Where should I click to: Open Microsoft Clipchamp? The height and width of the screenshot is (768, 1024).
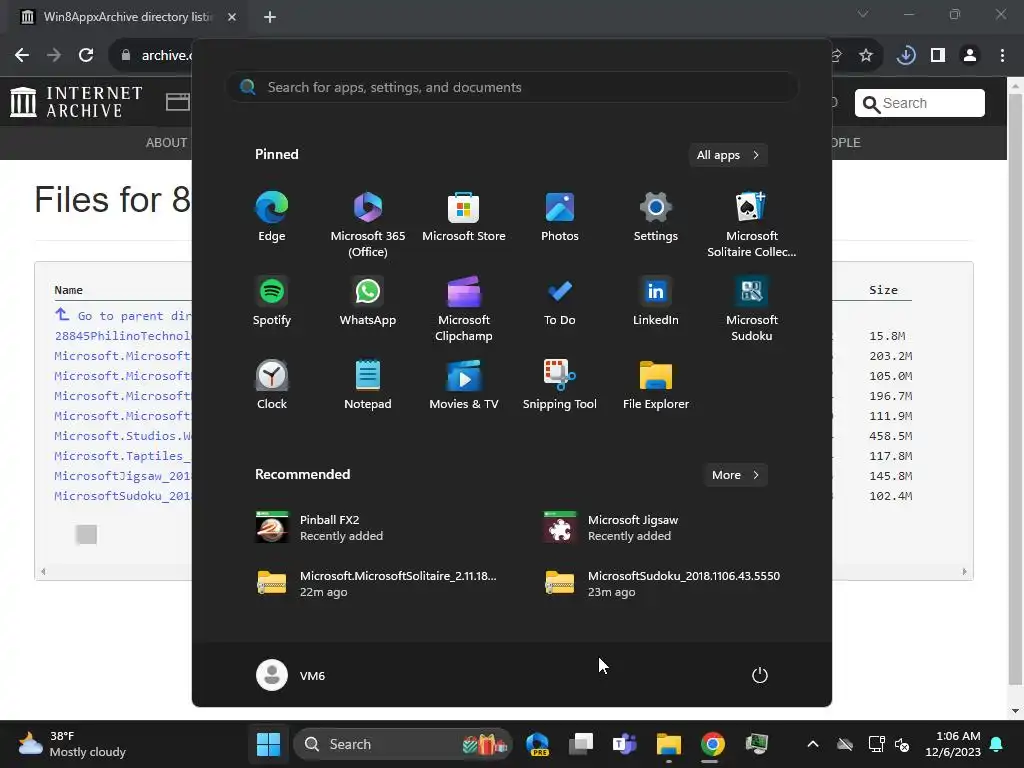coord(464,309)
